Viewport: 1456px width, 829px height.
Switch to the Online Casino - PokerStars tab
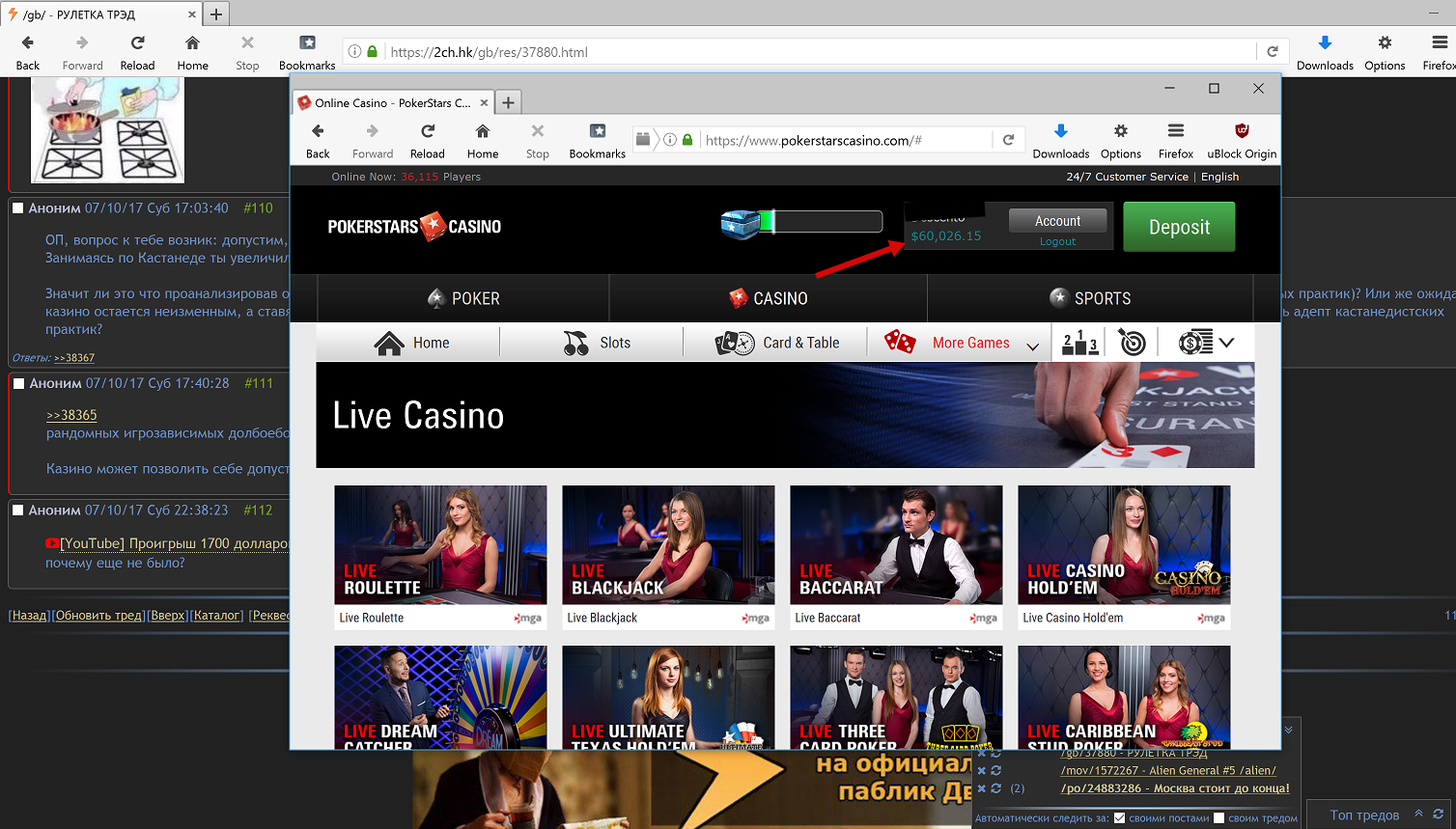[394, 102]
